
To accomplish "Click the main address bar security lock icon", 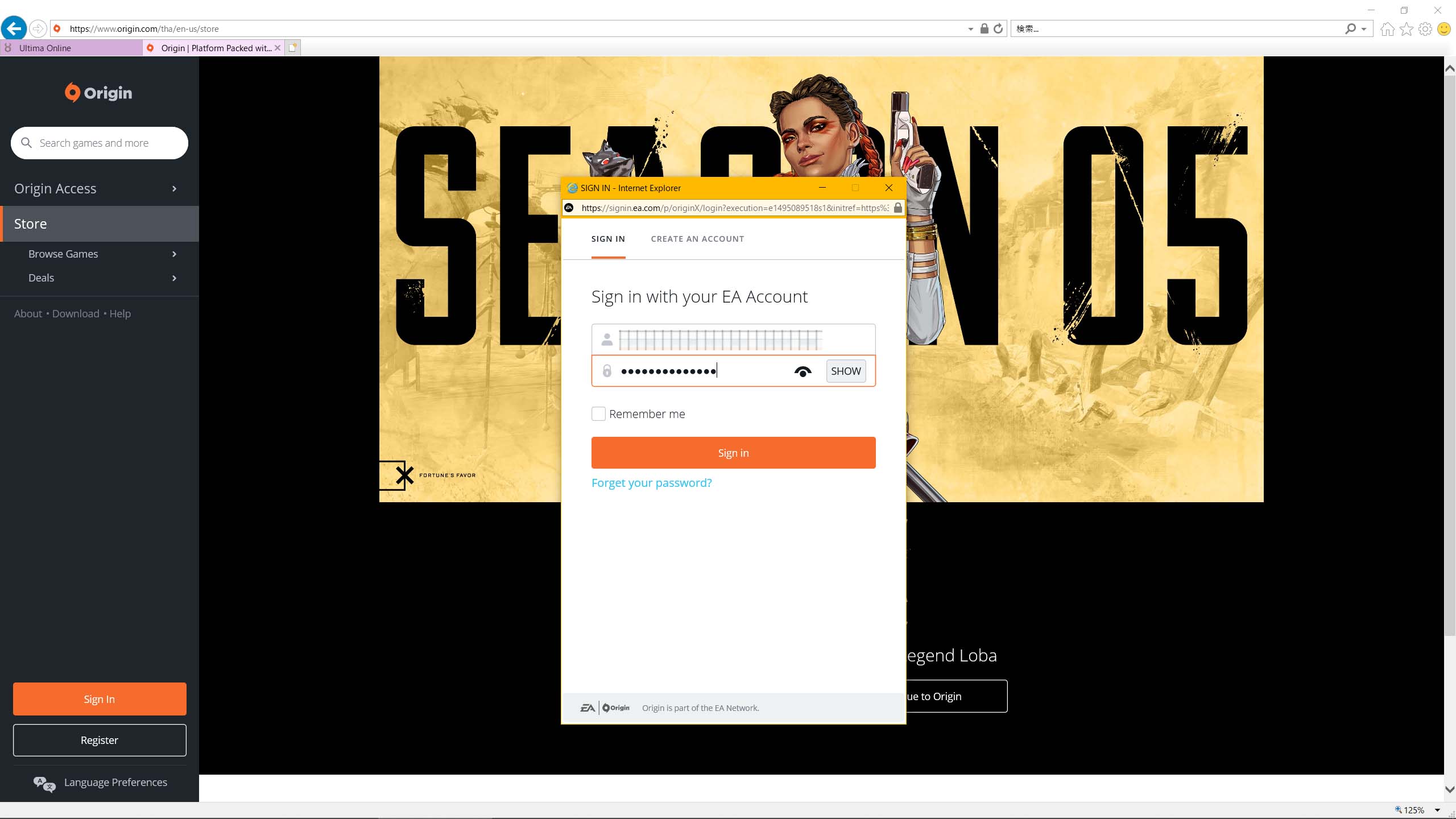I will coord(985,28).
